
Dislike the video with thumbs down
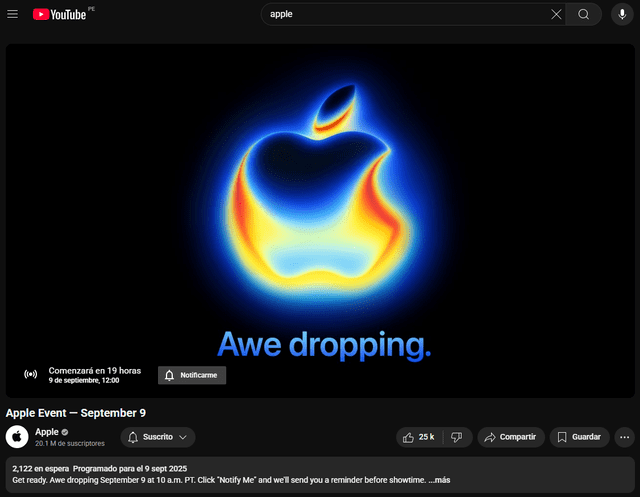point(457,437)
